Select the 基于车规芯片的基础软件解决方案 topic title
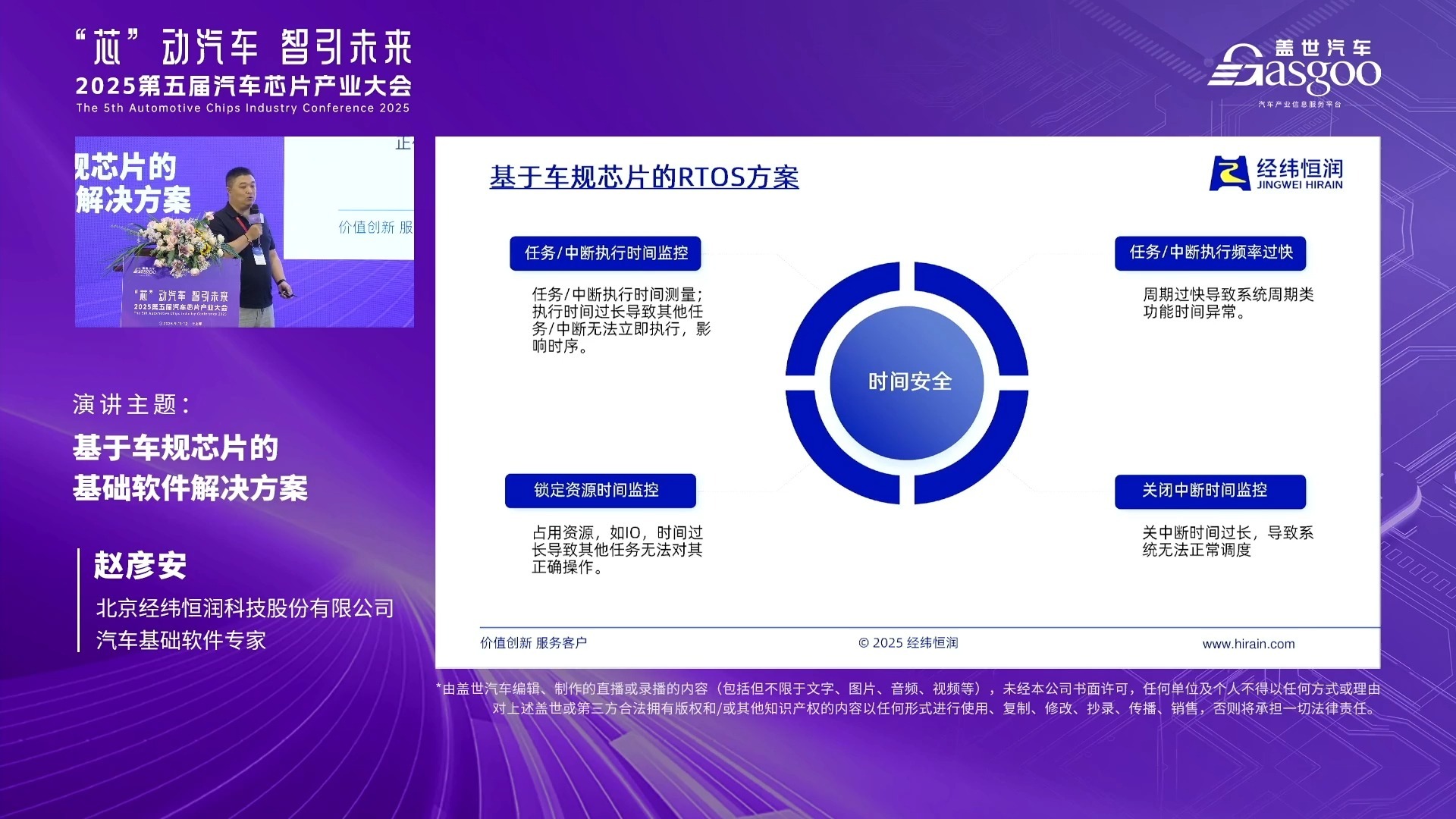This screenshot has width=1456, height=819. pos(190,466)
